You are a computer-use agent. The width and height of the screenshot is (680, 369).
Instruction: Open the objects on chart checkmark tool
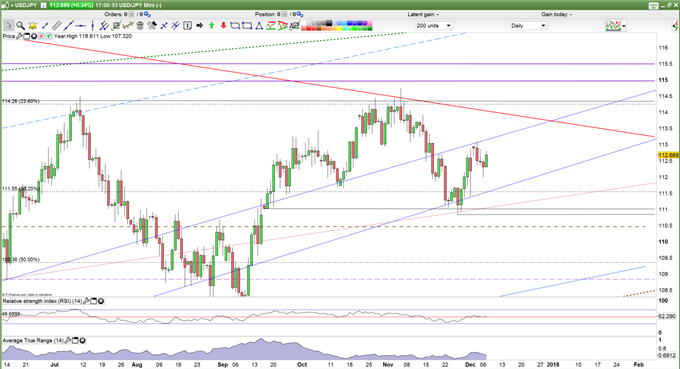[116, 26]
